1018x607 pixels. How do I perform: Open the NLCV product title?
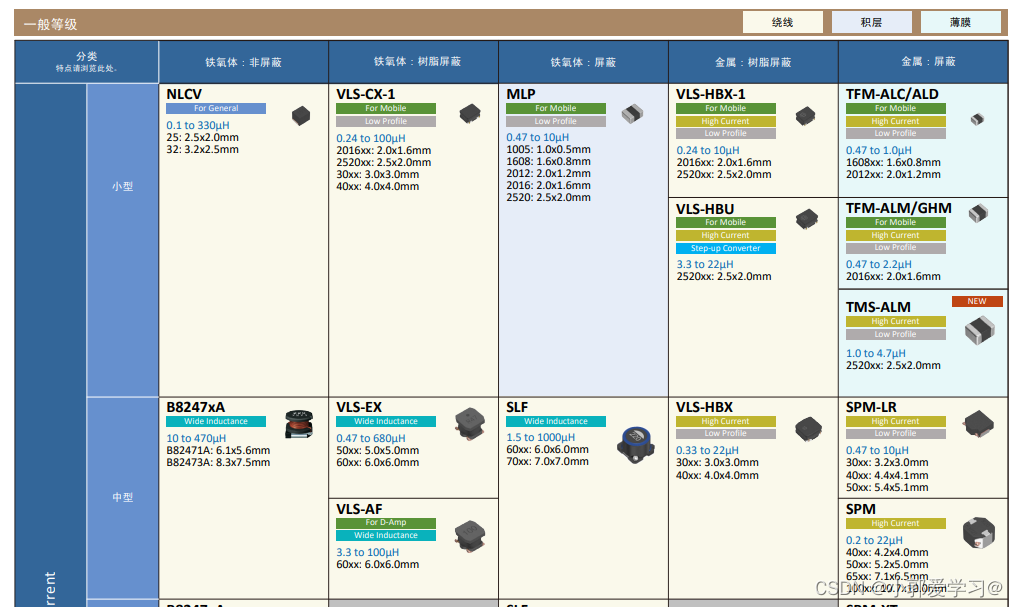pyautogui.click(x=184, y=94)
